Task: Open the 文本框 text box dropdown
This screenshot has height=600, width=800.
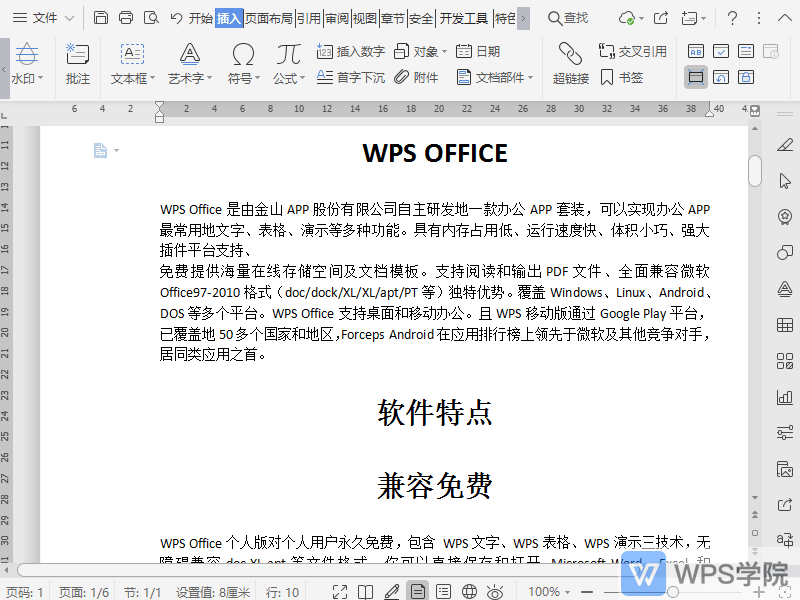Action: 133,64
